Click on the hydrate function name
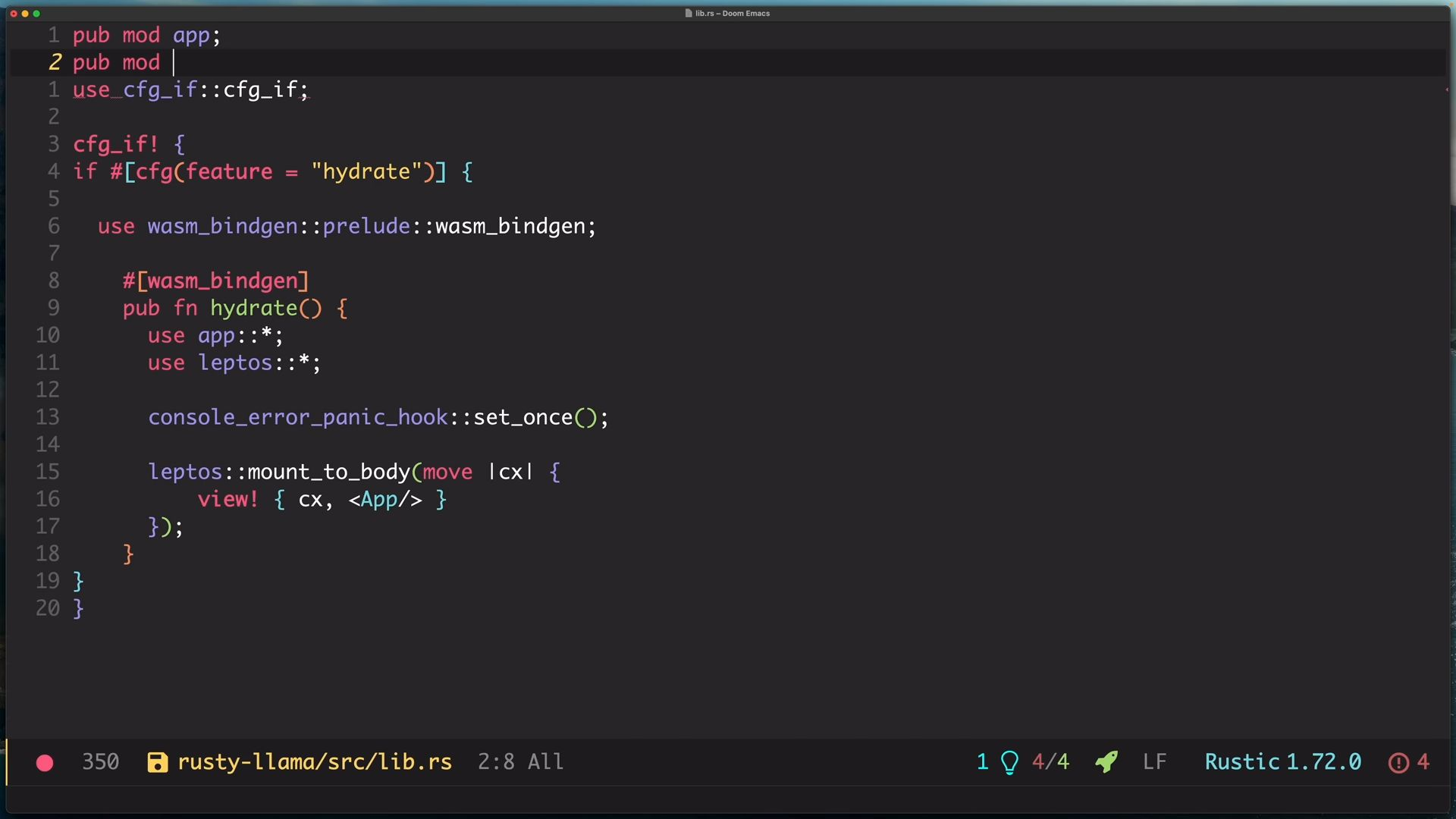This screenshot has height=819, width=1456. [x=254, y=309]
